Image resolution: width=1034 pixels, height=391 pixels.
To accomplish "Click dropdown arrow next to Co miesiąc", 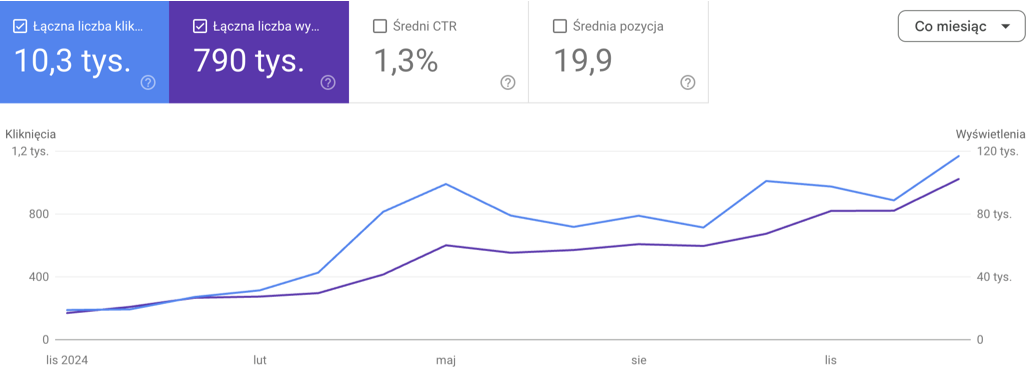I will click(x=1005, y=27).
